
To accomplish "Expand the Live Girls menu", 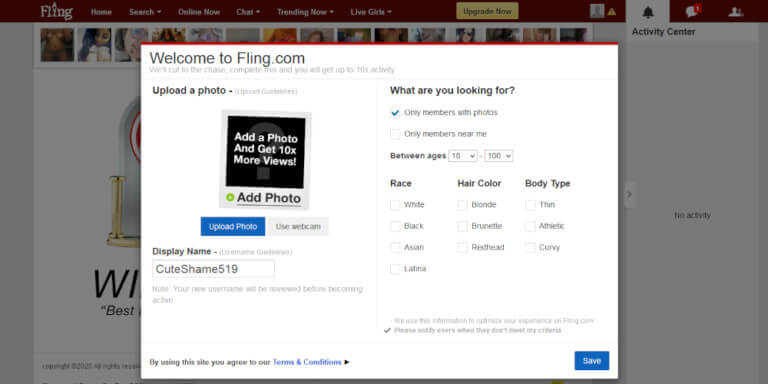I will [371, 12].
